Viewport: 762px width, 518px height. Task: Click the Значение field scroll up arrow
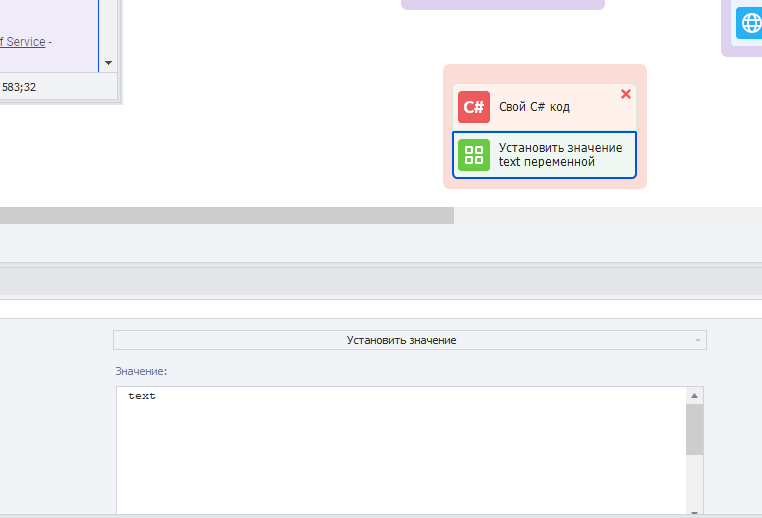(x=694, y=396)
